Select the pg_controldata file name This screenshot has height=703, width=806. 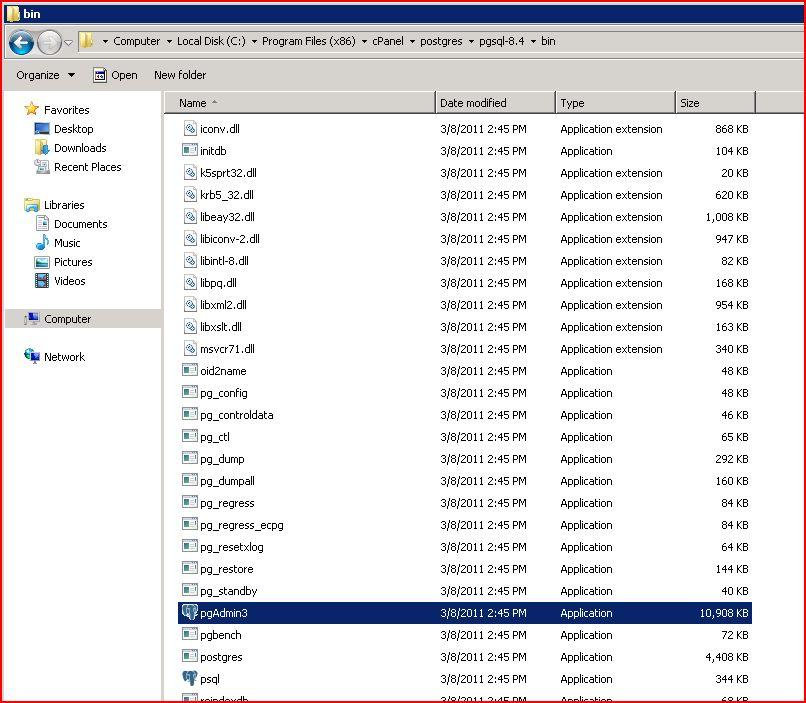point(236,415)
